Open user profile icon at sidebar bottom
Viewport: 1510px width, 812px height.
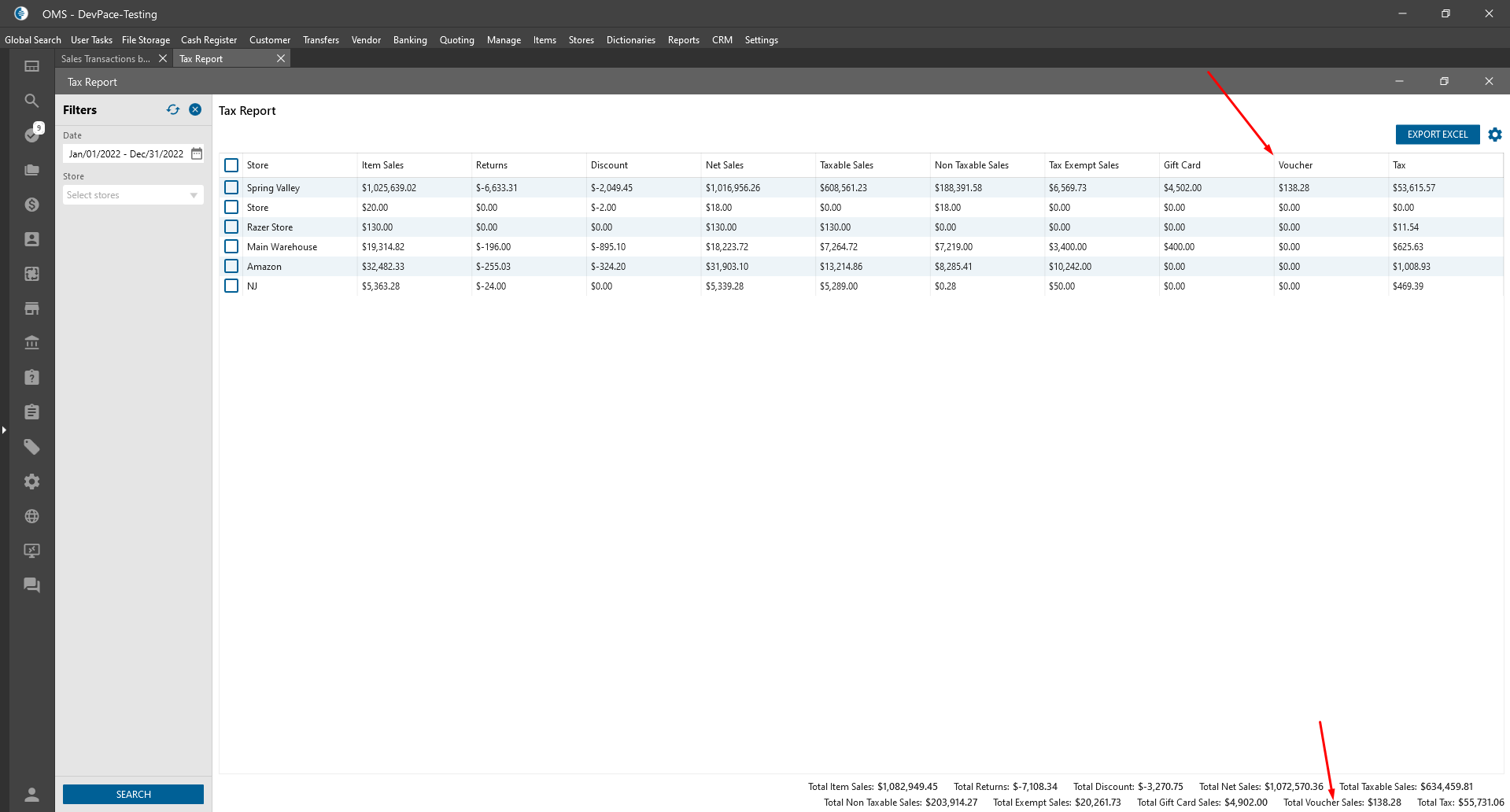tap(31, 795)
